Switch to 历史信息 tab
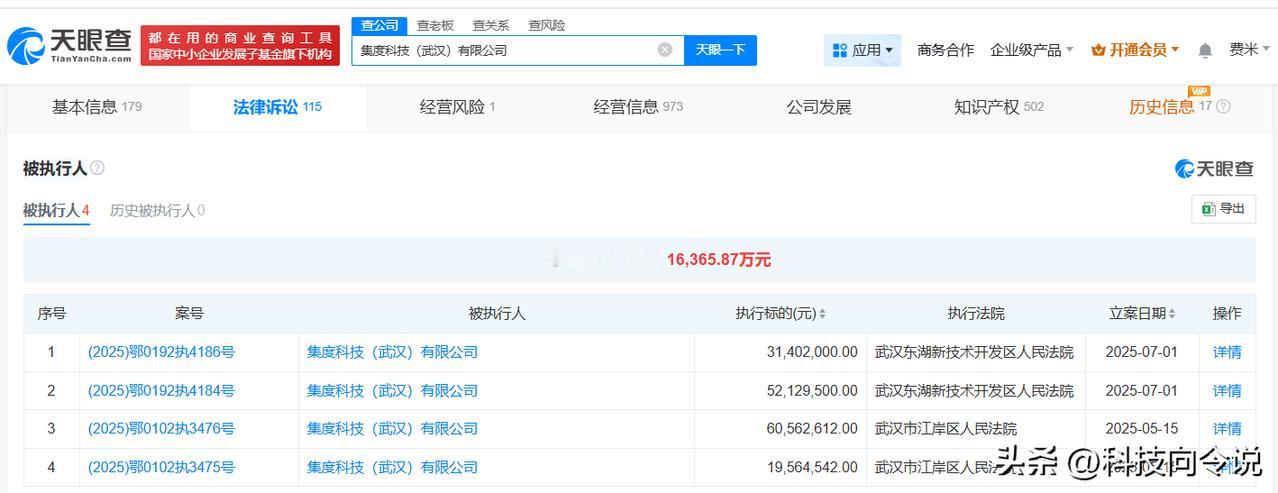This screenshot has height=493, width=1278. click(x=1170, y=107)
